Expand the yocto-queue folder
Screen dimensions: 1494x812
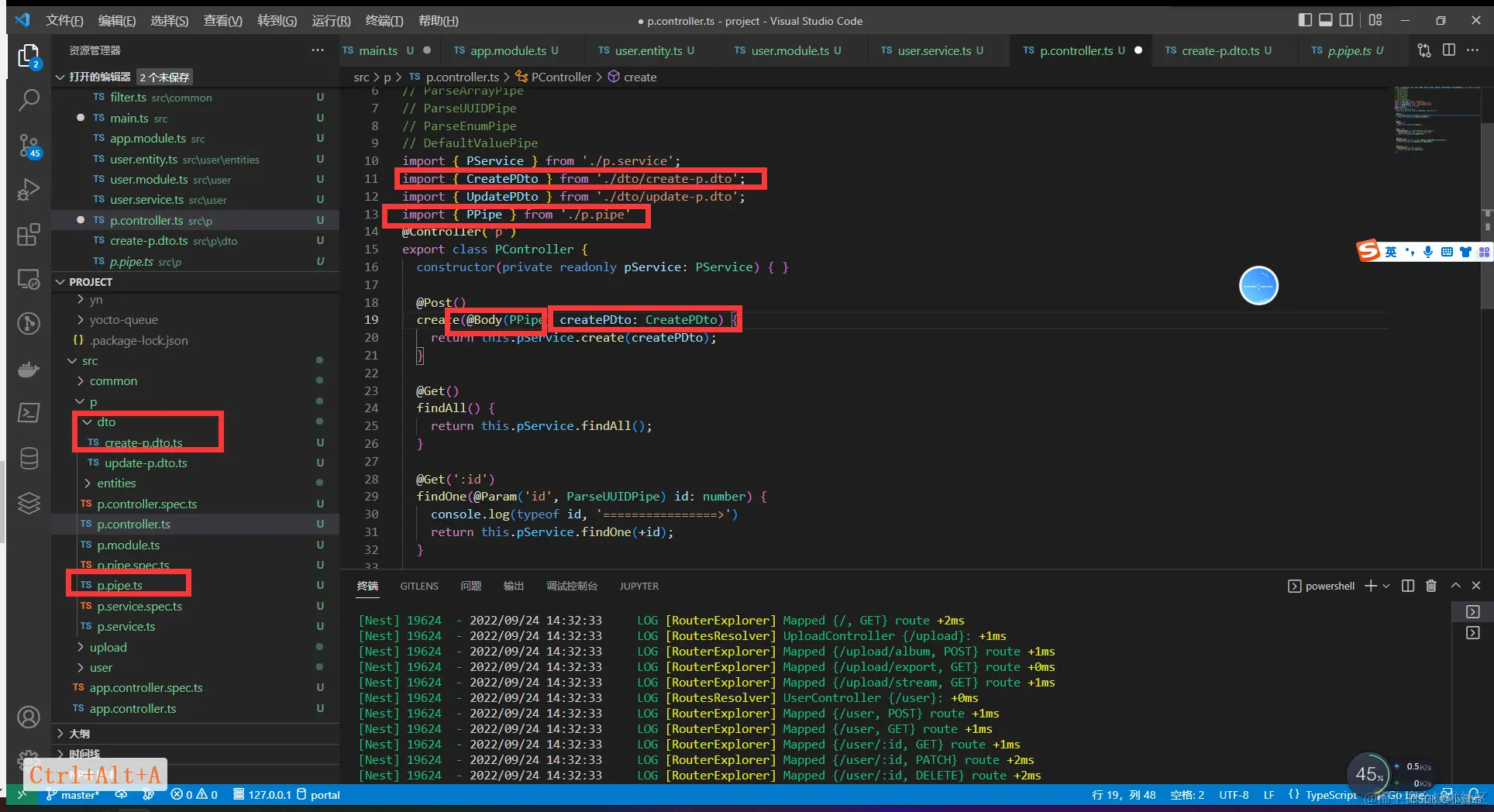coord(81,320)
